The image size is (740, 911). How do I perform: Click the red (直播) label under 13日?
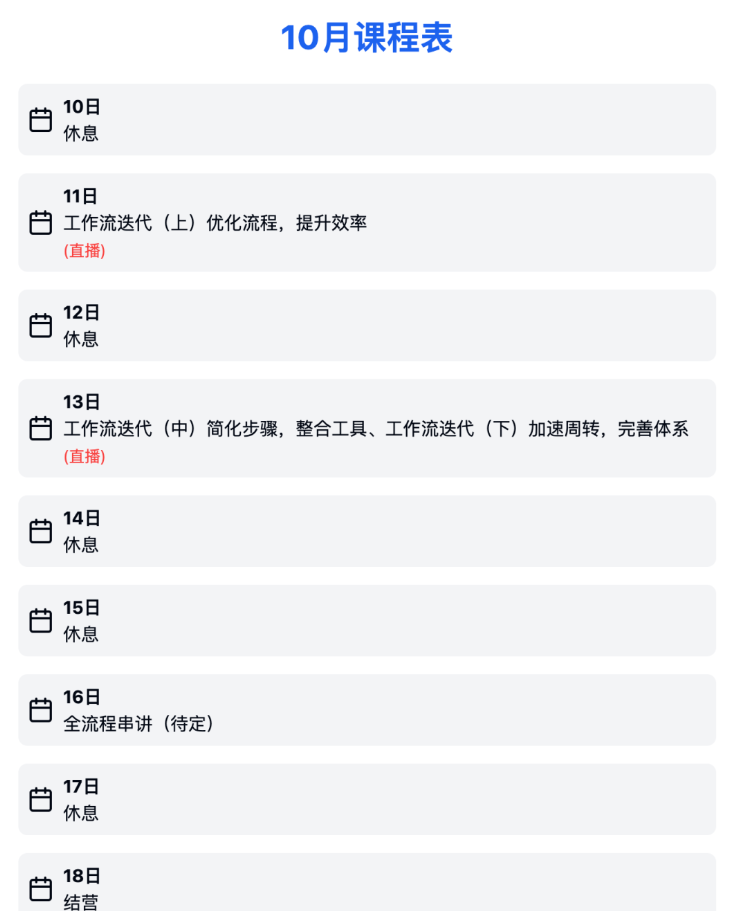pos(84,456)
